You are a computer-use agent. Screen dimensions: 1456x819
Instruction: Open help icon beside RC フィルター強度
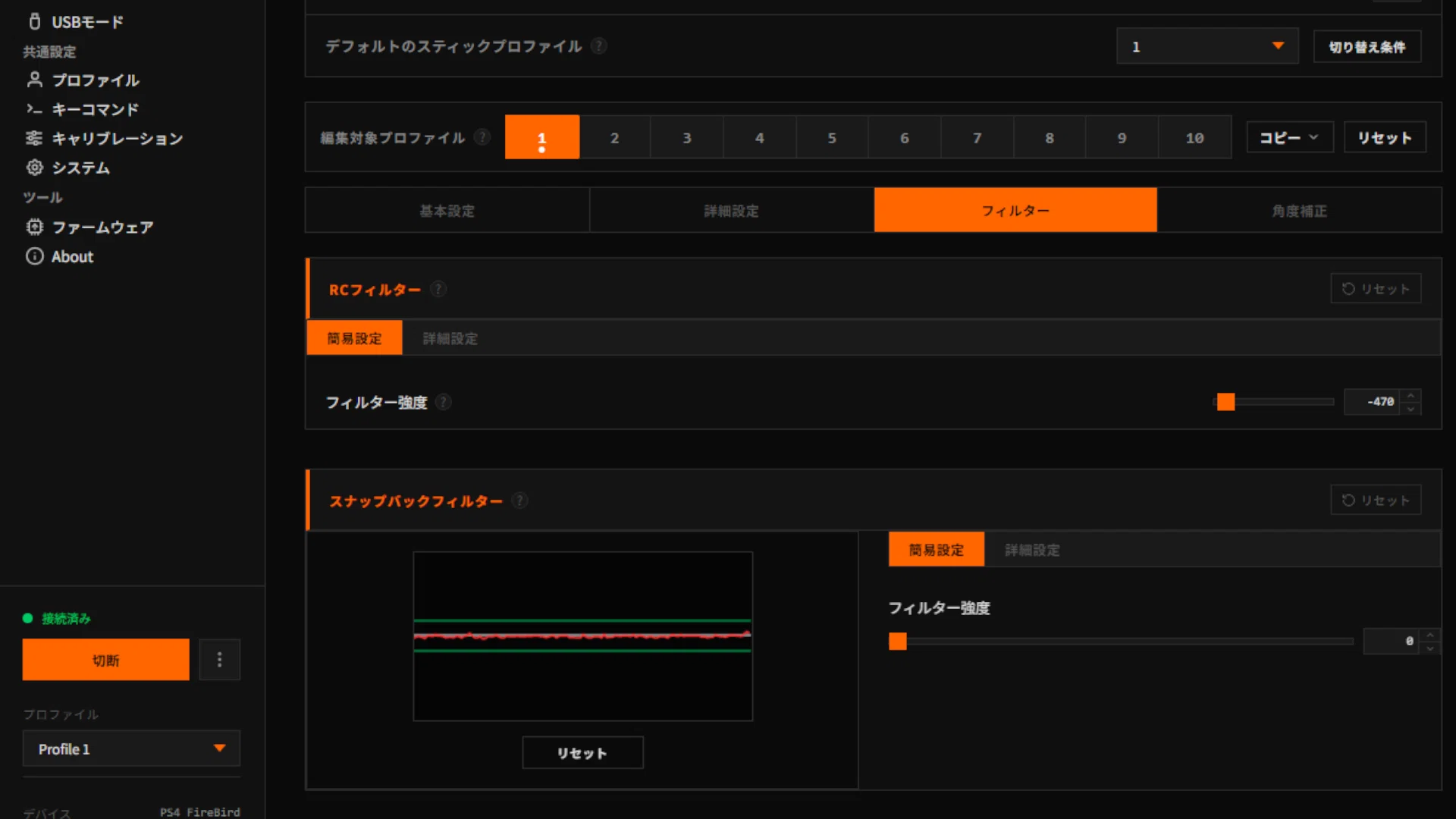tap(444, 402)
